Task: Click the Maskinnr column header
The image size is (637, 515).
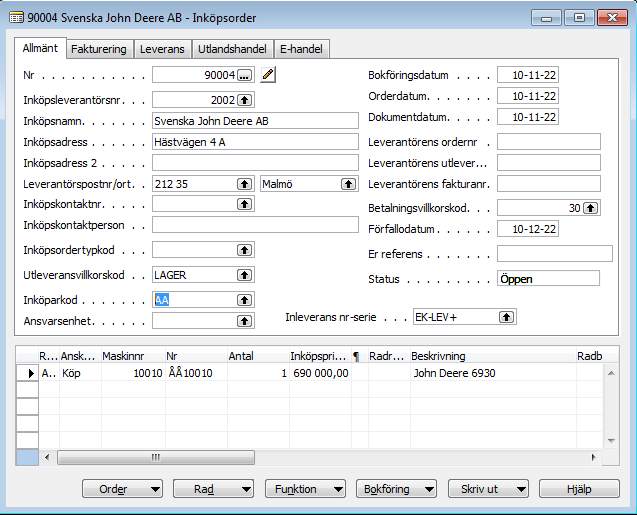Action: coord(133,356)
